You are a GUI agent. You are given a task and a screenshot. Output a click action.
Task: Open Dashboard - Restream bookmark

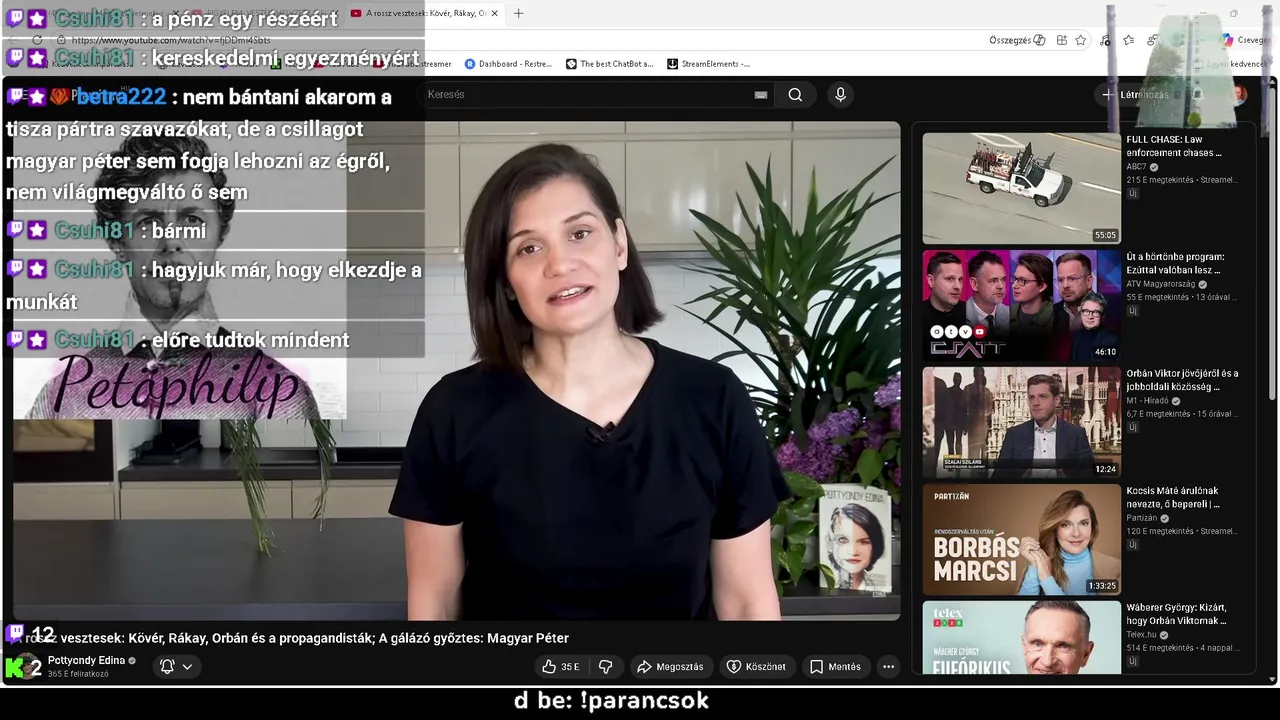(509, 64)
